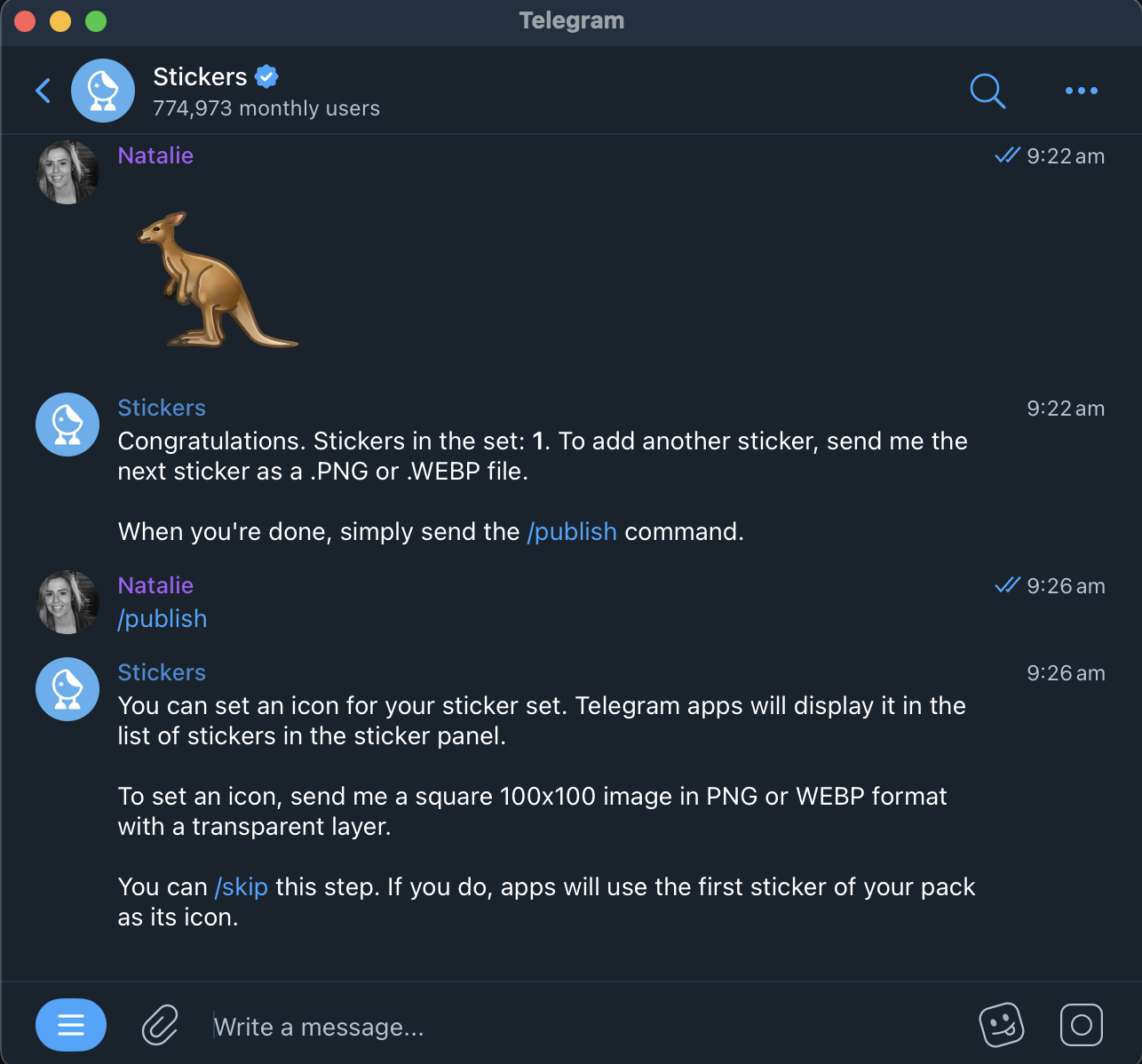Image resolution: width=1142 pixels, height=1064 pixels.
Task: Click the /skip command link
Action: tap(242, 887)
